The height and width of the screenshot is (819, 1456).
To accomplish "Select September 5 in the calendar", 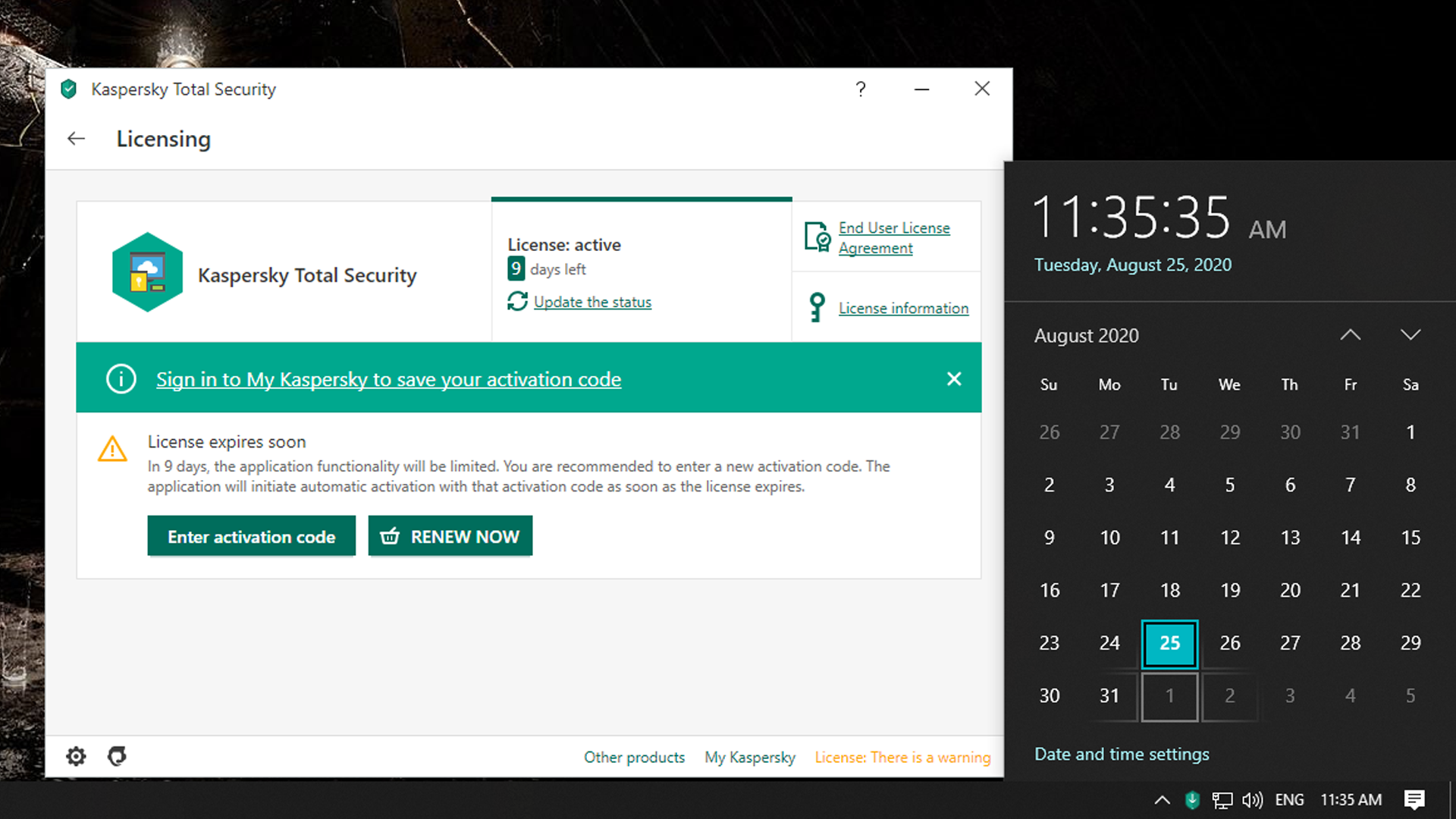I will coord(1410,696).
